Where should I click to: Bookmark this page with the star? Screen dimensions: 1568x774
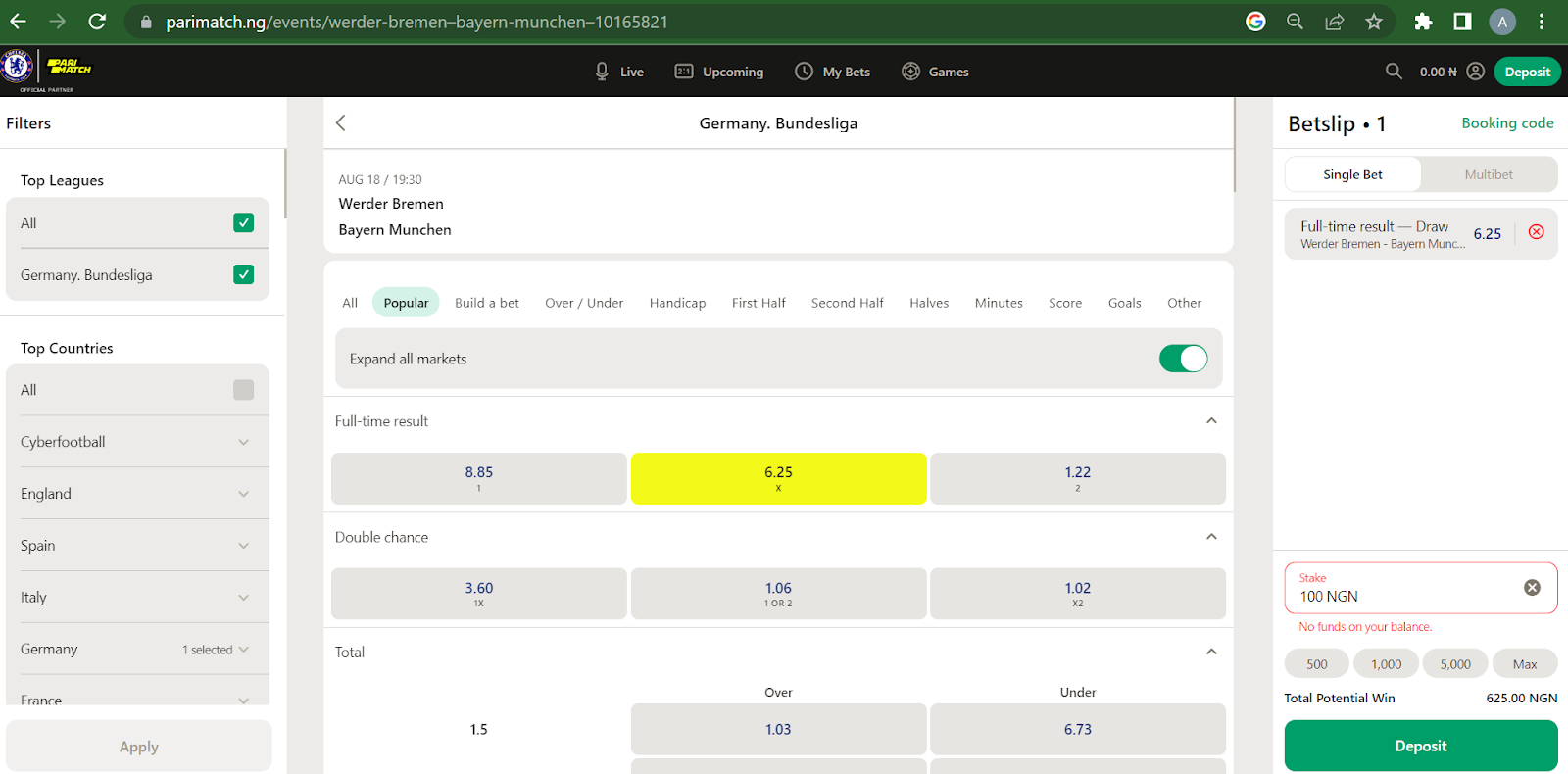click(x=1374, y=22)
